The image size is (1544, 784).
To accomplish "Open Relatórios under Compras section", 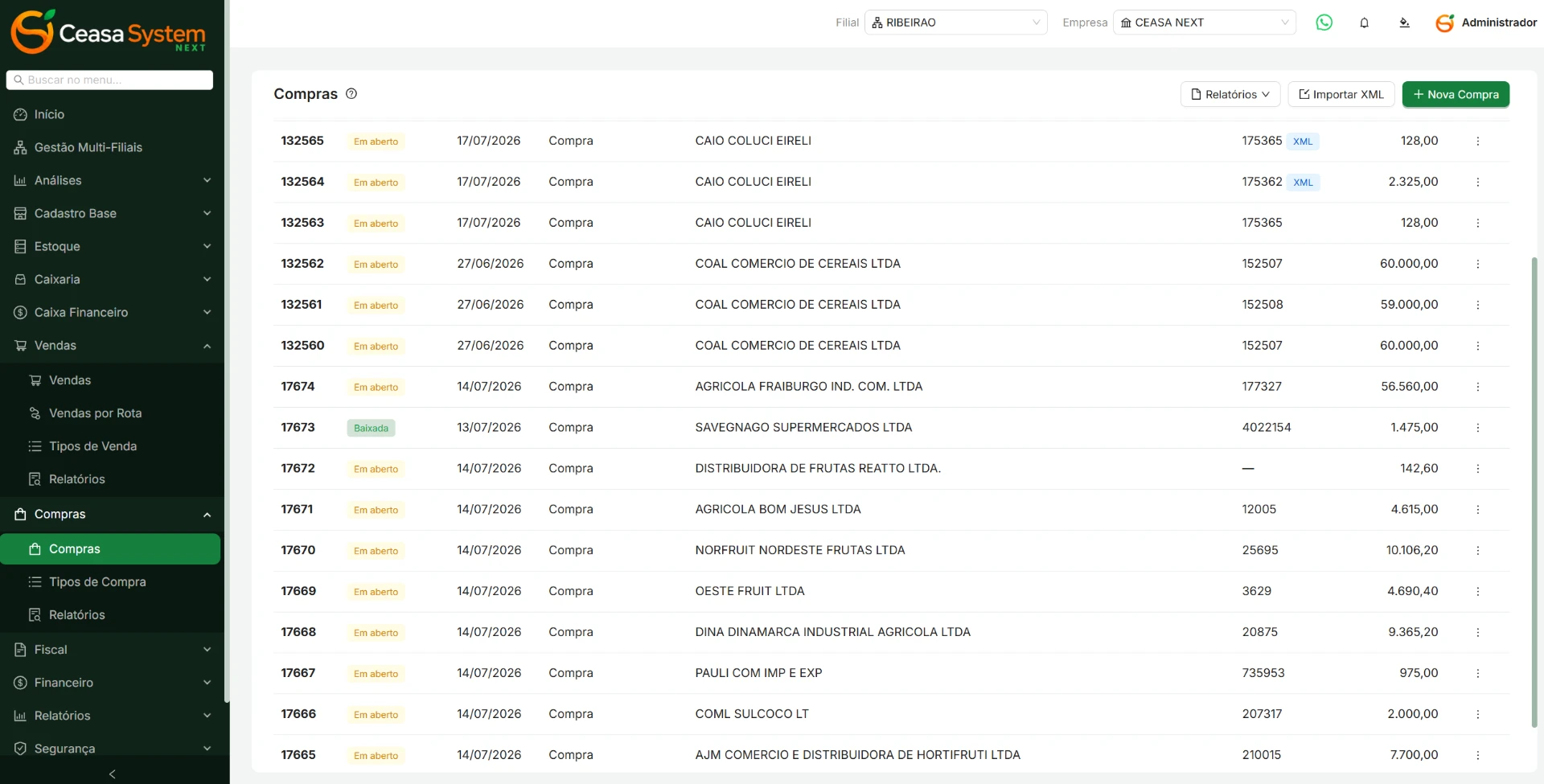I will tap(112, 614).
